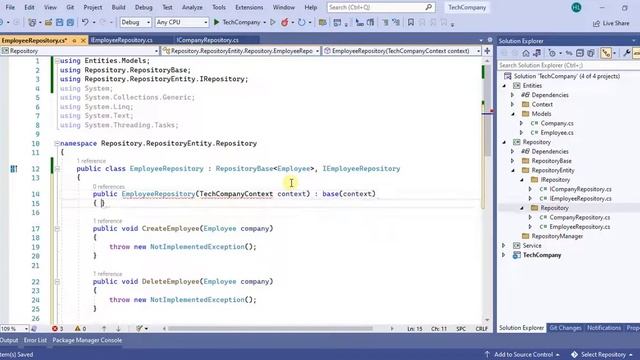This screenshot has height=360, width=640.
Task: Click the Home icon in Solution Explorer
Action: coord(526,53)
